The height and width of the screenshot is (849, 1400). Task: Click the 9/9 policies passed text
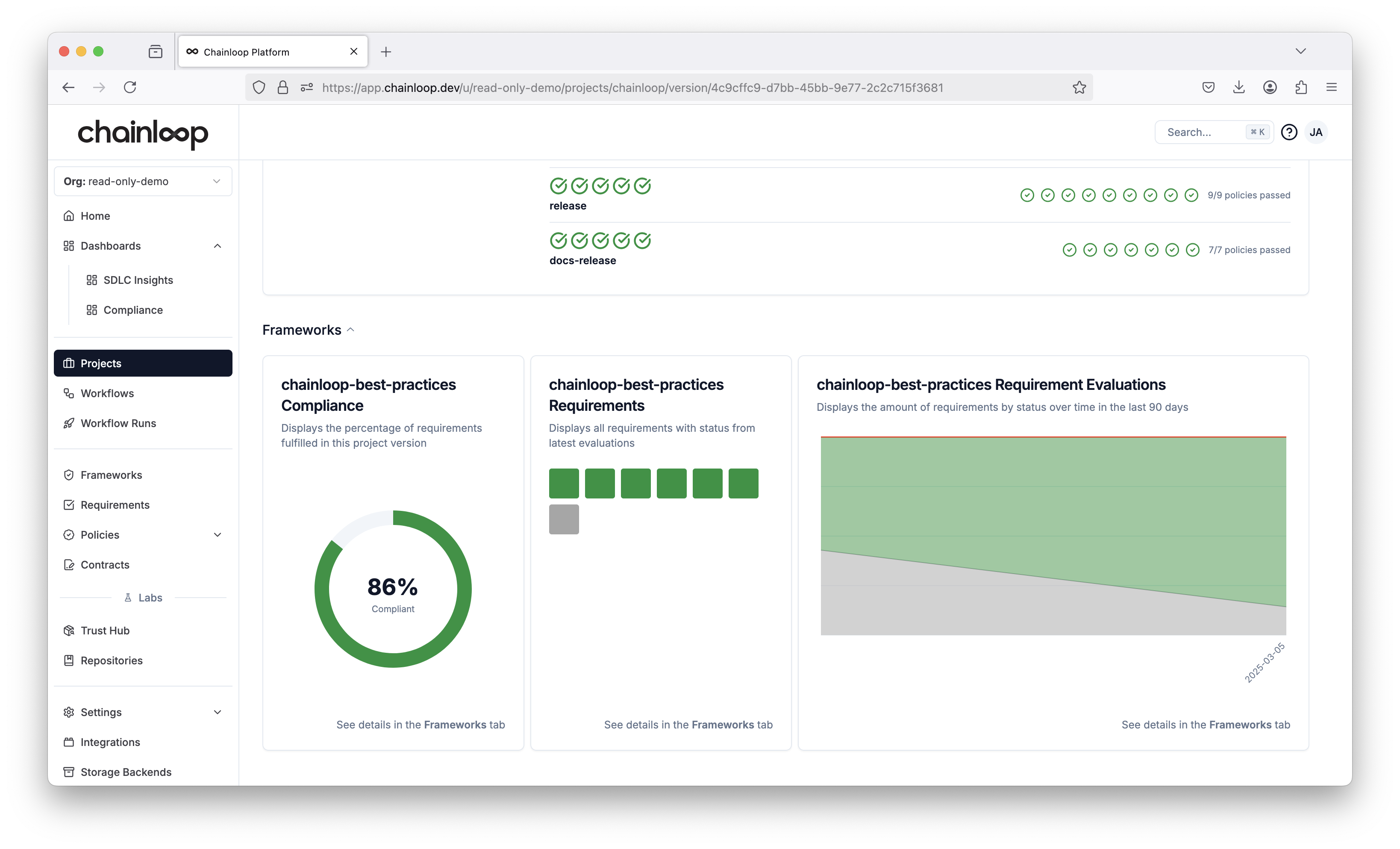(1249, 195)
